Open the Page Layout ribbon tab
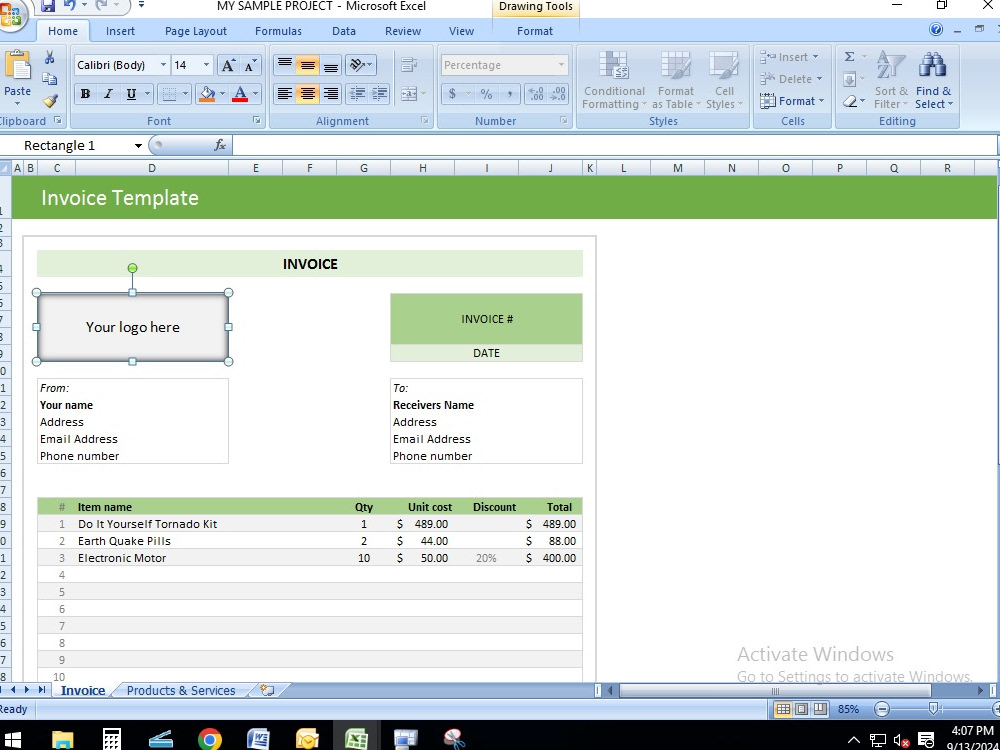1000x750 pixels. coord(196,31)
